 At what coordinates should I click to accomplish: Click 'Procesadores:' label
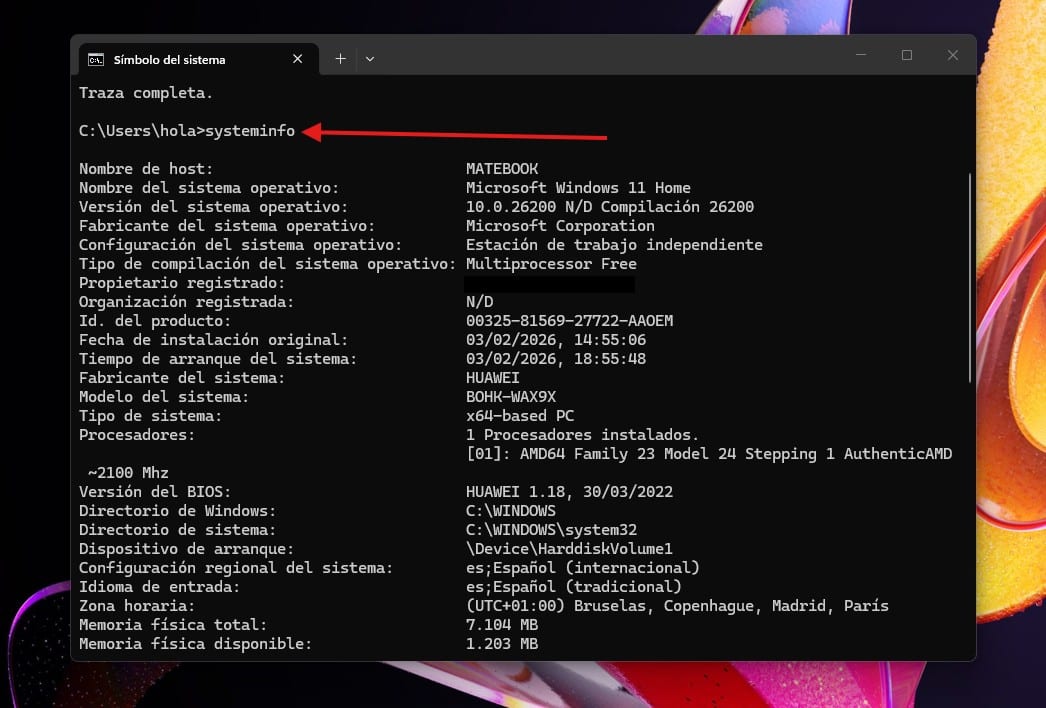[x=137, y=435]
